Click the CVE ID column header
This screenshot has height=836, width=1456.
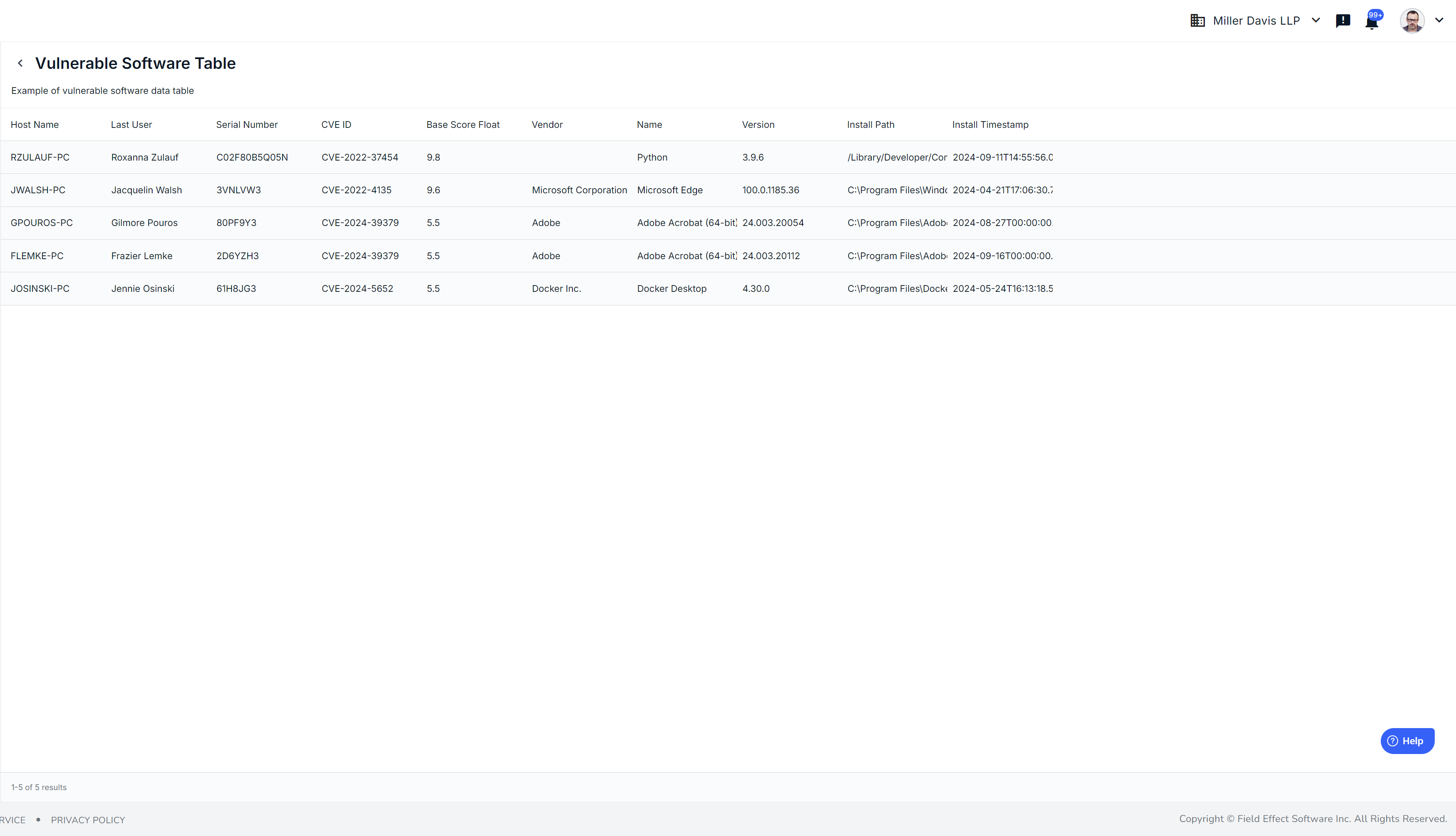(x=336, y=124)
